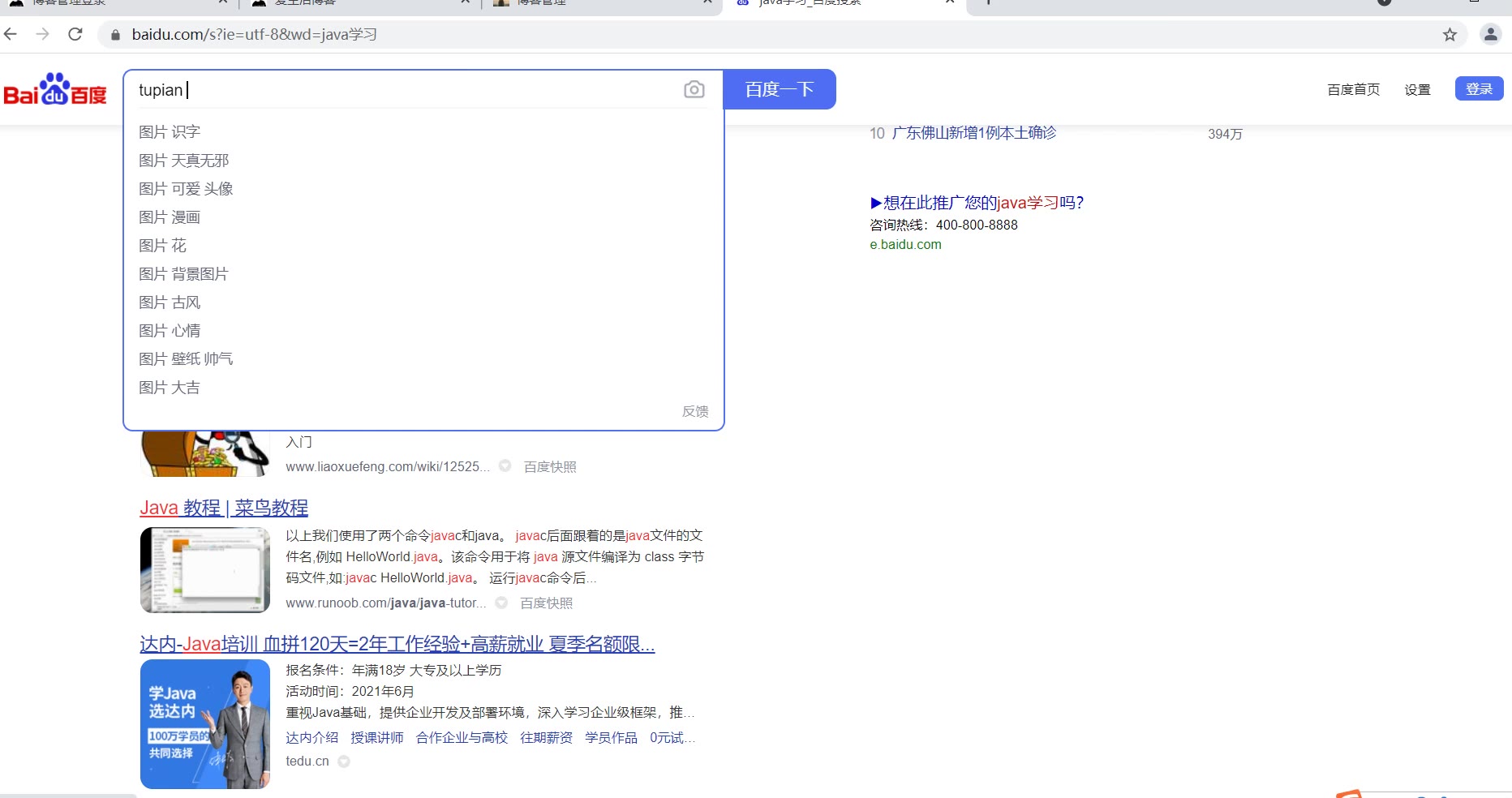Screen dimensions: 1512x798
Task: Select hot search count 394万
Action: click(1225, 134)
